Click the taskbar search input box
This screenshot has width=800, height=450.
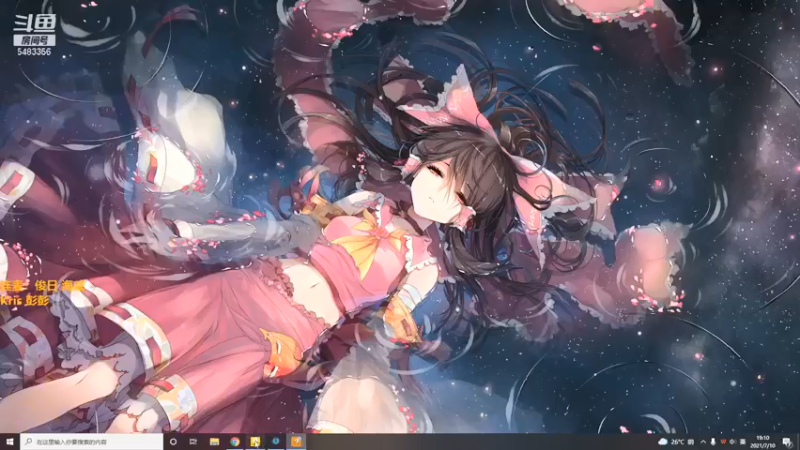pos(92,442)
